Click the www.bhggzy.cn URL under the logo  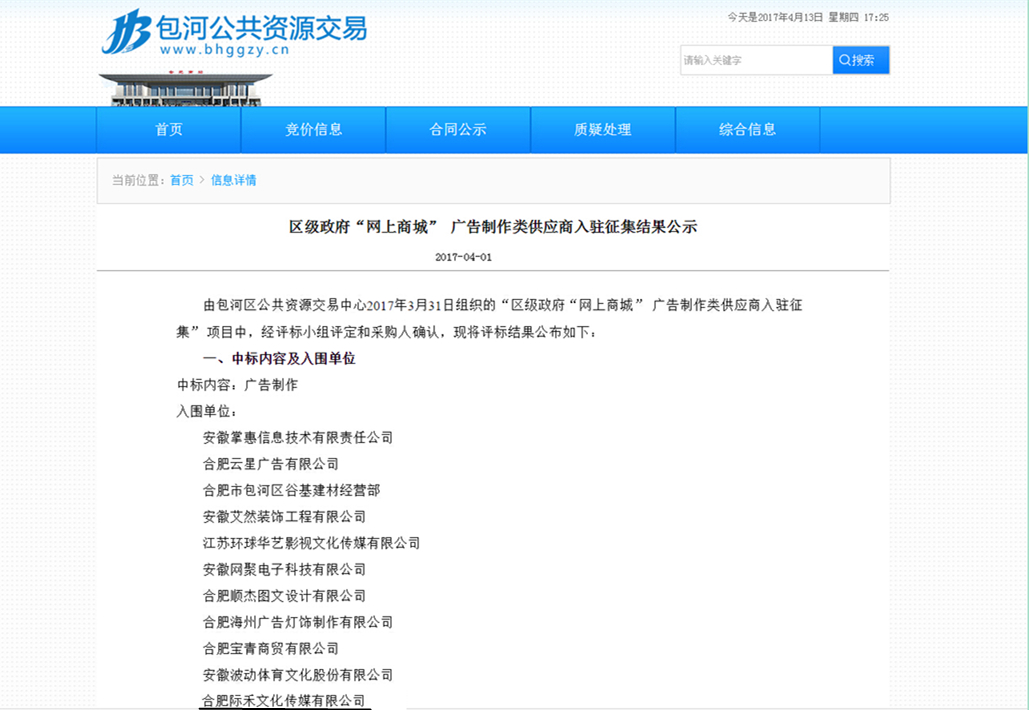point(224,50)
